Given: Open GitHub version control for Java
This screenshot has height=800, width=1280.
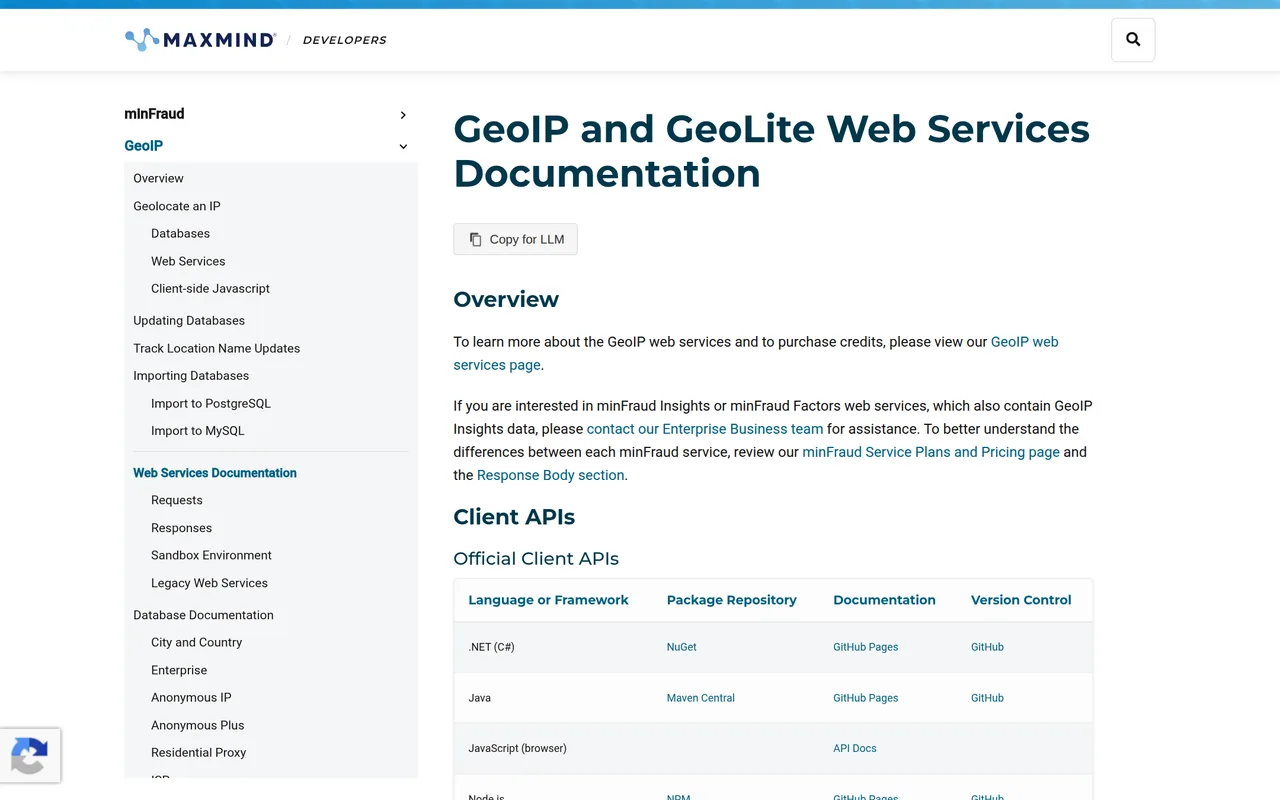Looking at the screenshot, I should (x=987, y=698).
